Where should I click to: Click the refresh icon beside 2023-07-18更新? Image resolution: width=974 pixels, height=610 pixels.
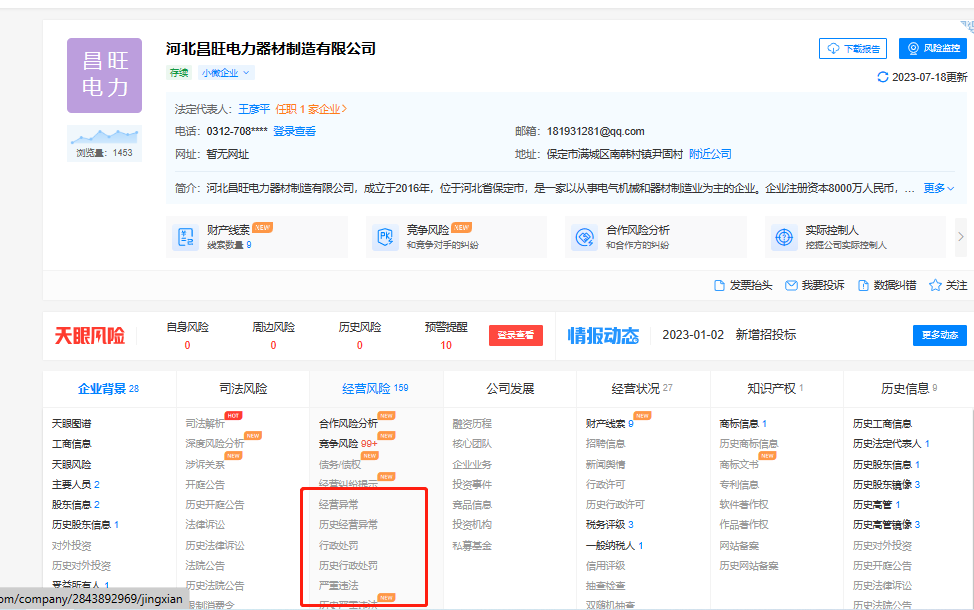pyautogui.click(x=882, y=77)
